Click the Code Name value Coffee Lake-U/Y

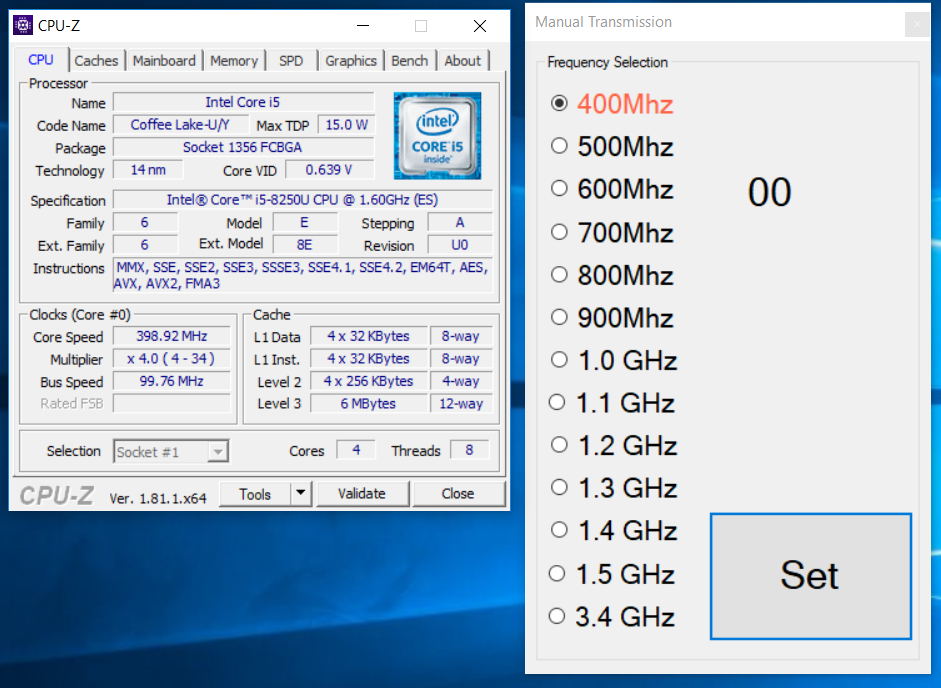pos(180,124)
